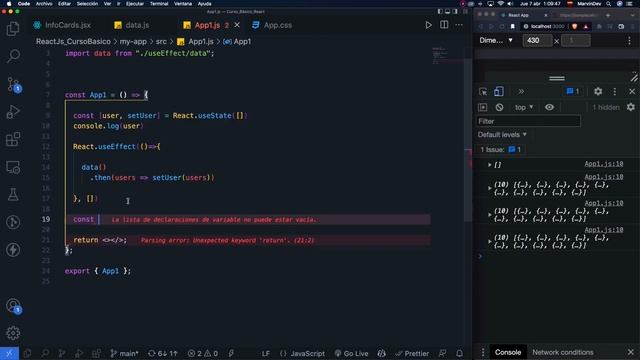This screenshot has width=640, height=360.
Task: Click the my-app breadcrumb
Action: coord(133,42)
